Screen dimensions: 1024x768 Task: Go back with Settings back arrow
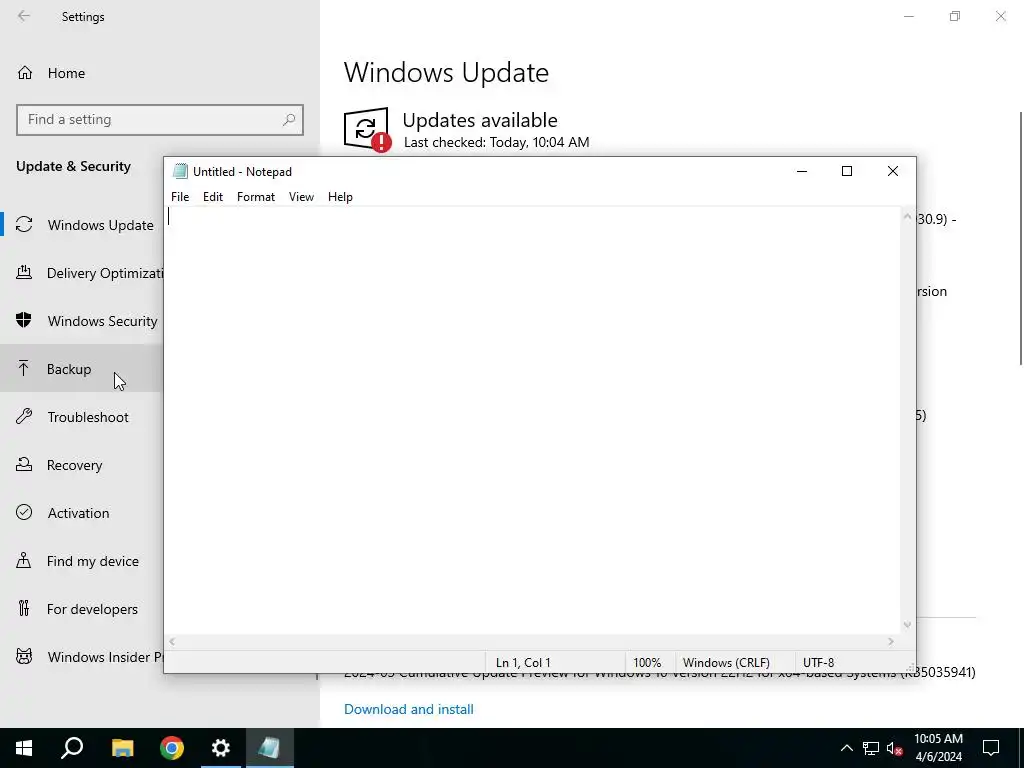click(24, 16)
